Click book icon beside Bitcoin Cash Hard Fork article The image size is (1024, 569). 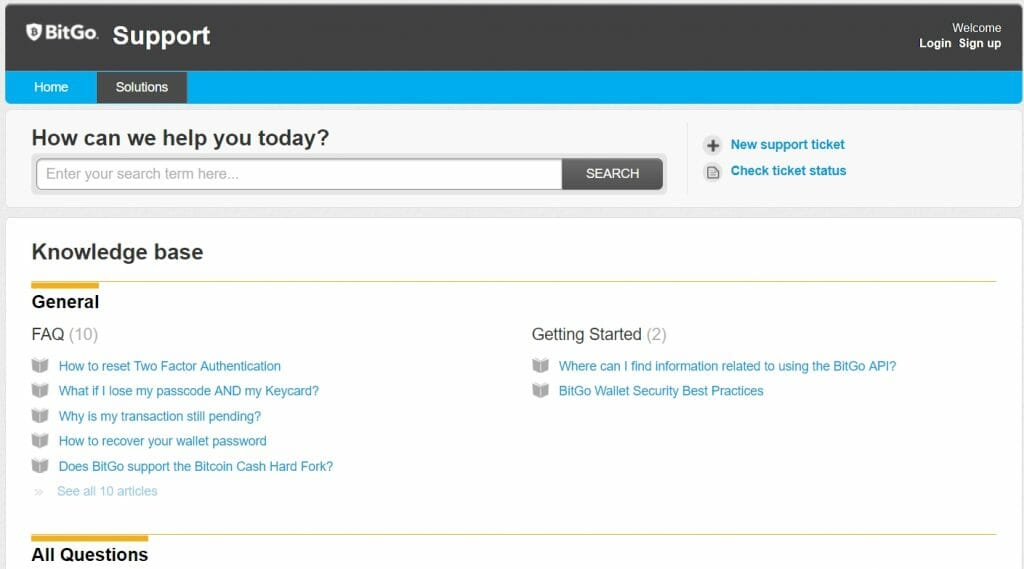coord(40,466)
